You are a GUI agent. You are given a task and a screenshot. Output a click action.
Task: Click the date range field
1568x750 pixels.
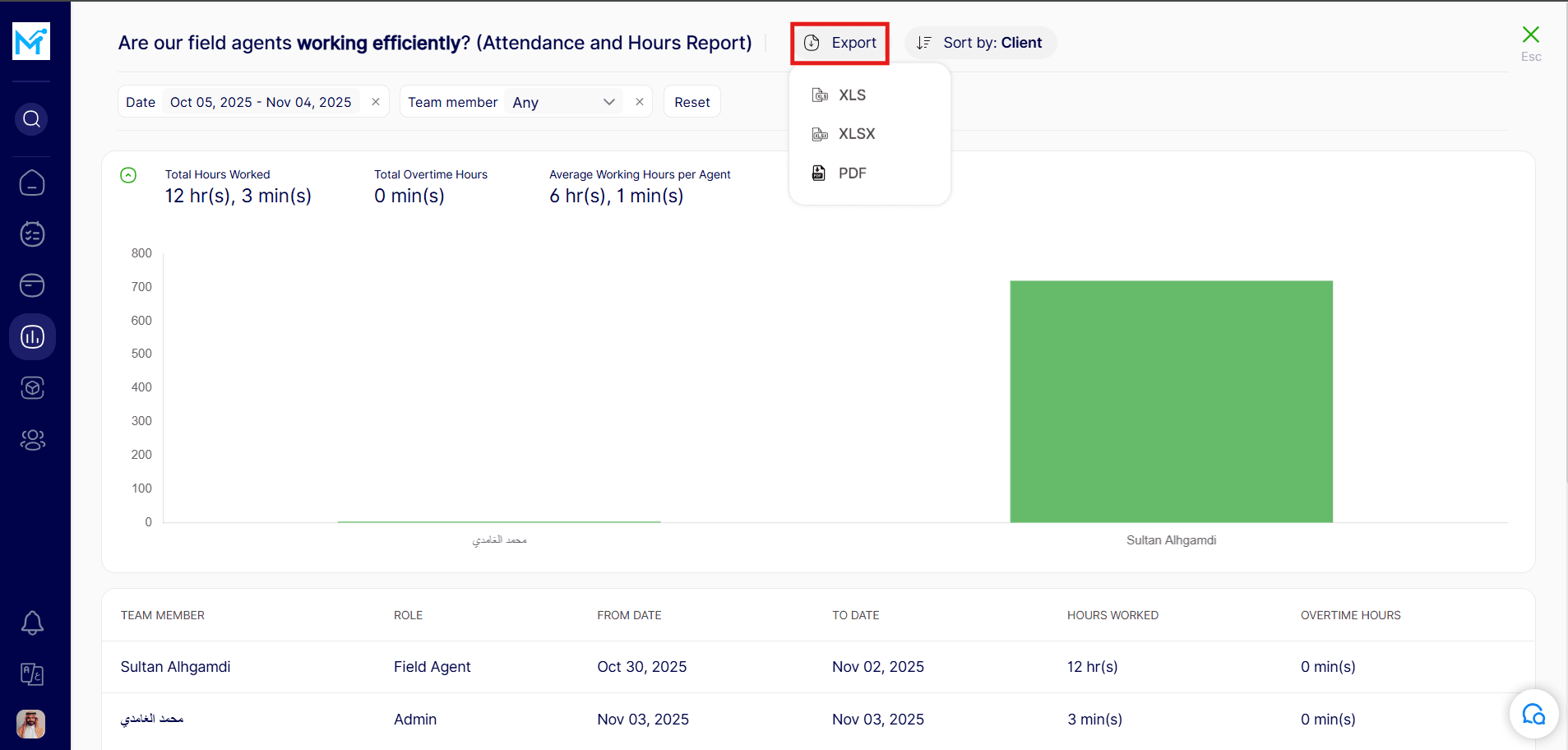coord(260,102)
